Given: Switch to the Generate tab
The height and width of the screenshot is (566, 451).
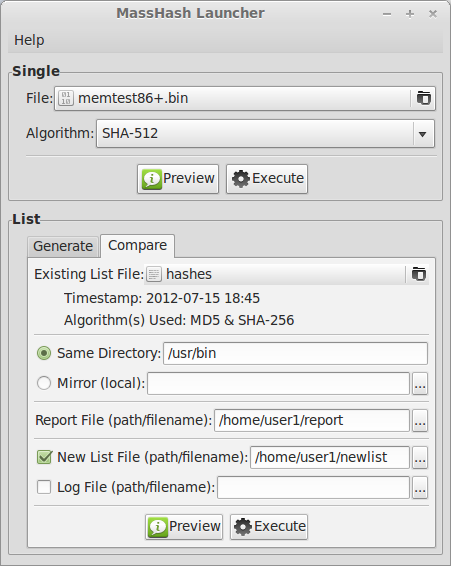Looking at the screenshot, I should pyautogui.click(x=63, y=247).
